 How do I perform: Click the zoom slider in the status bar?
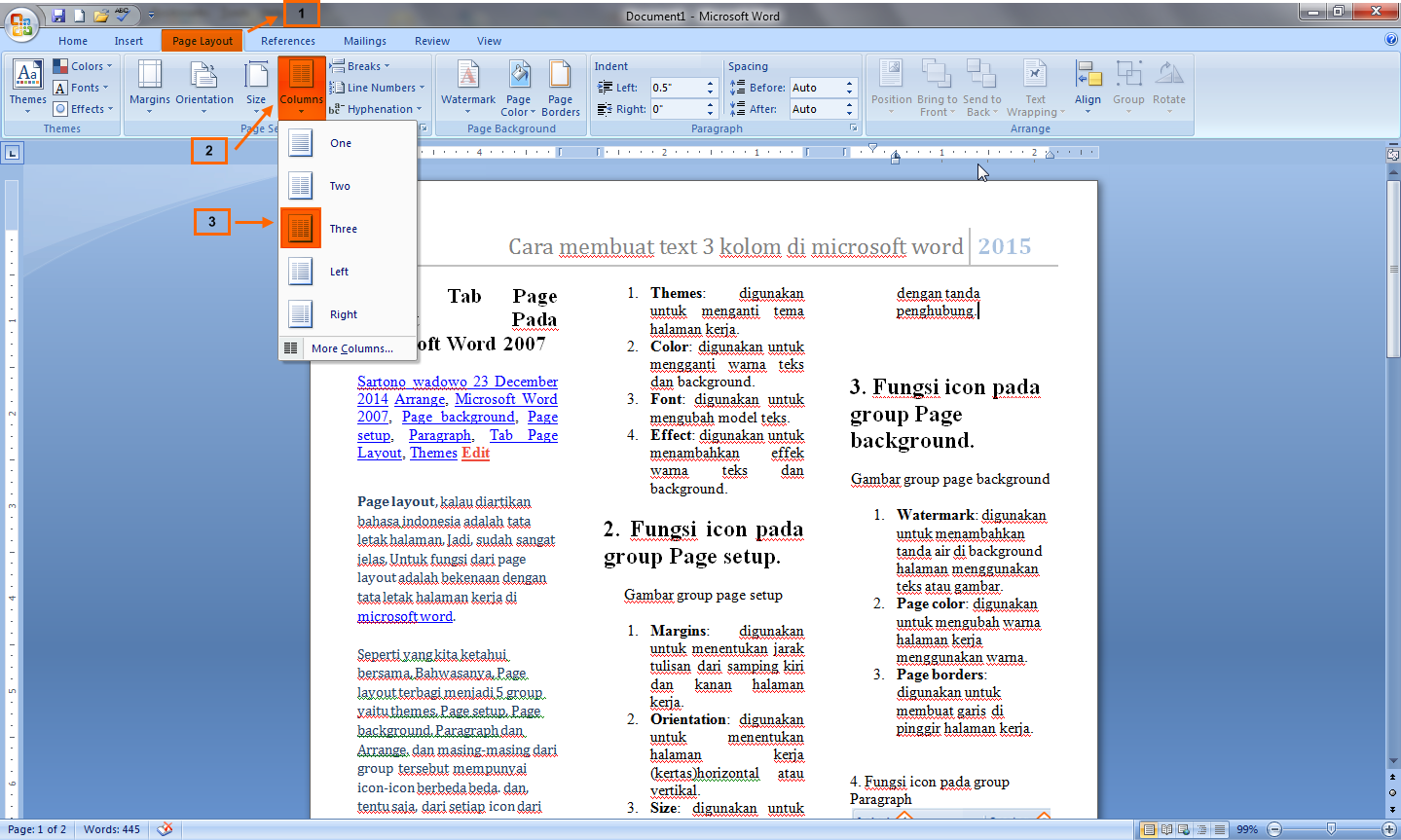pos(1331,829)
